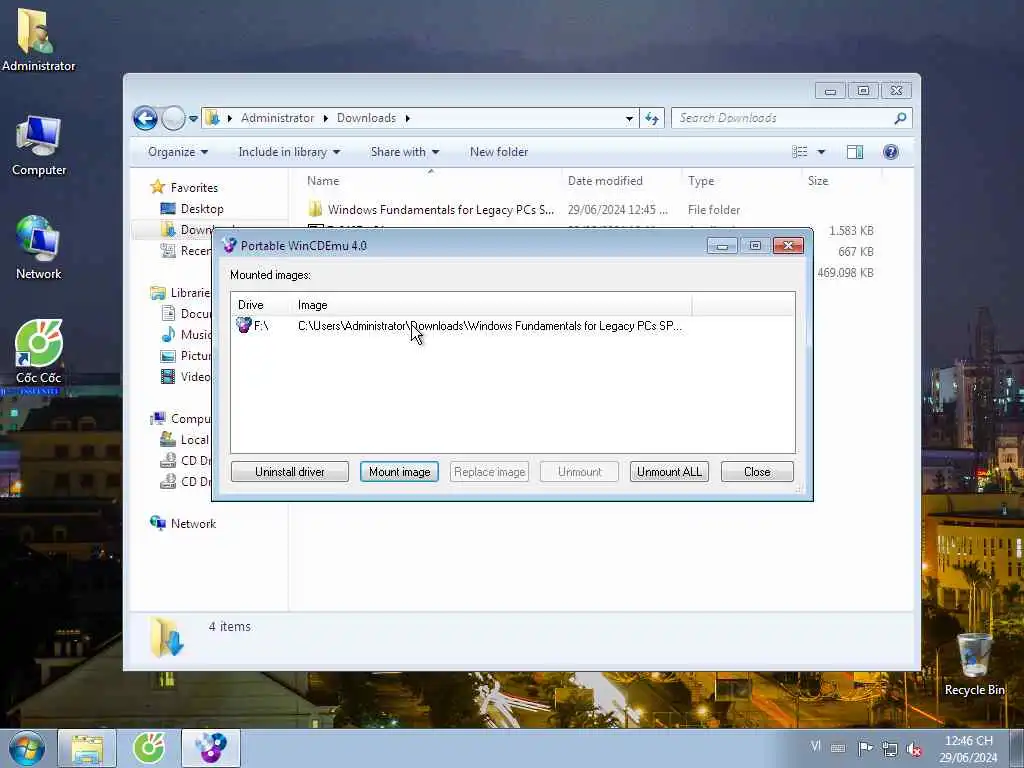
Task: Open recent locations dropdown arrow
Action: (x=193, y=119)
